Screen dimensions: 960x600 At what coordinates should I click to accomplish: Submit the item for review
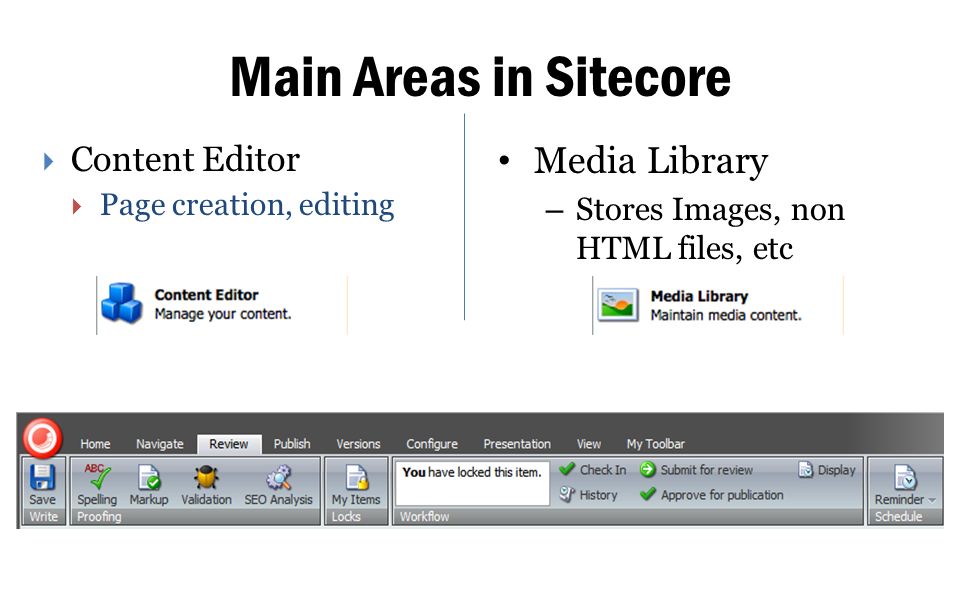pos(696,470)
